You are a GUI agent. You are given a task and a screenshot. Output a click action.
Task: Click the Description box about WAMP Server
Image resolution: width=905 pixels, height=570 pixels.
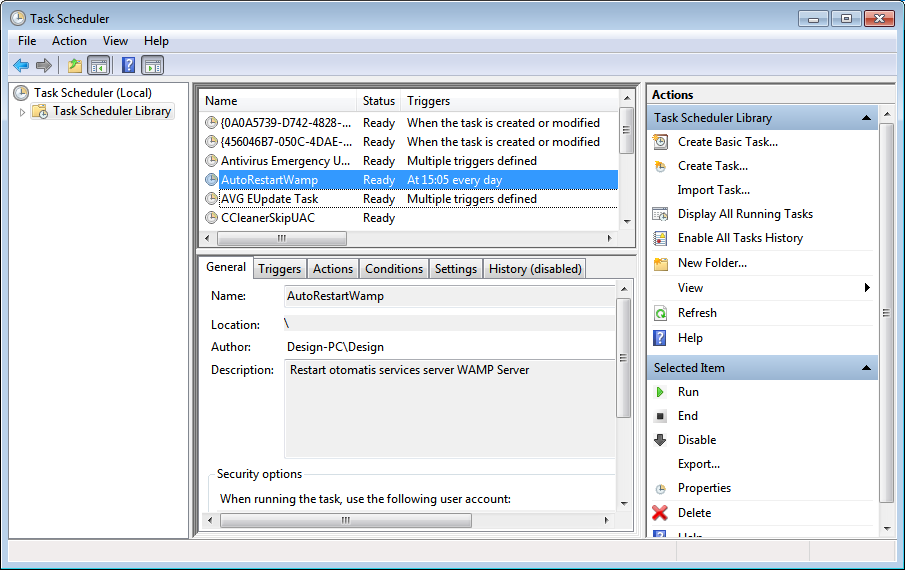click(450, 408)
